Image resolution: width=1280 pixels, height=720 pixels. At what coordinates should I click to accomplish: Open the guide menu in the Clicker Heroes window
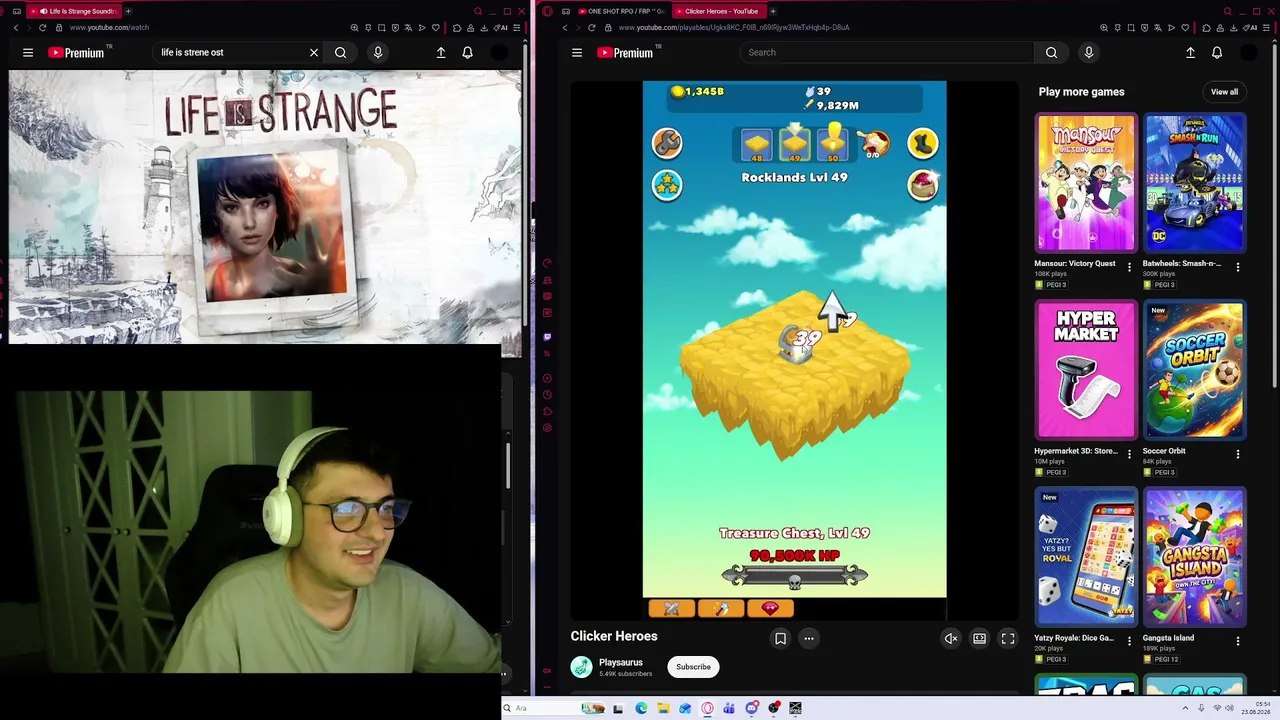[577, 52]
